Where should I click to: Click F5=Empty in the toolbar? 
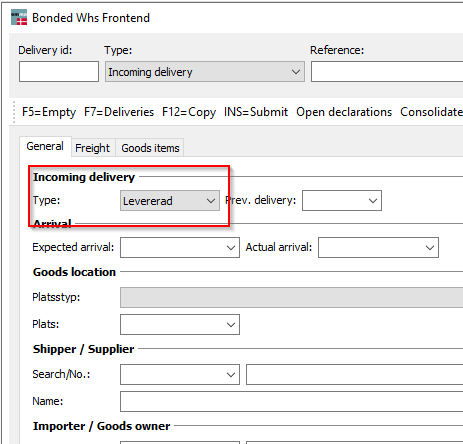click(x=49, y=112)
